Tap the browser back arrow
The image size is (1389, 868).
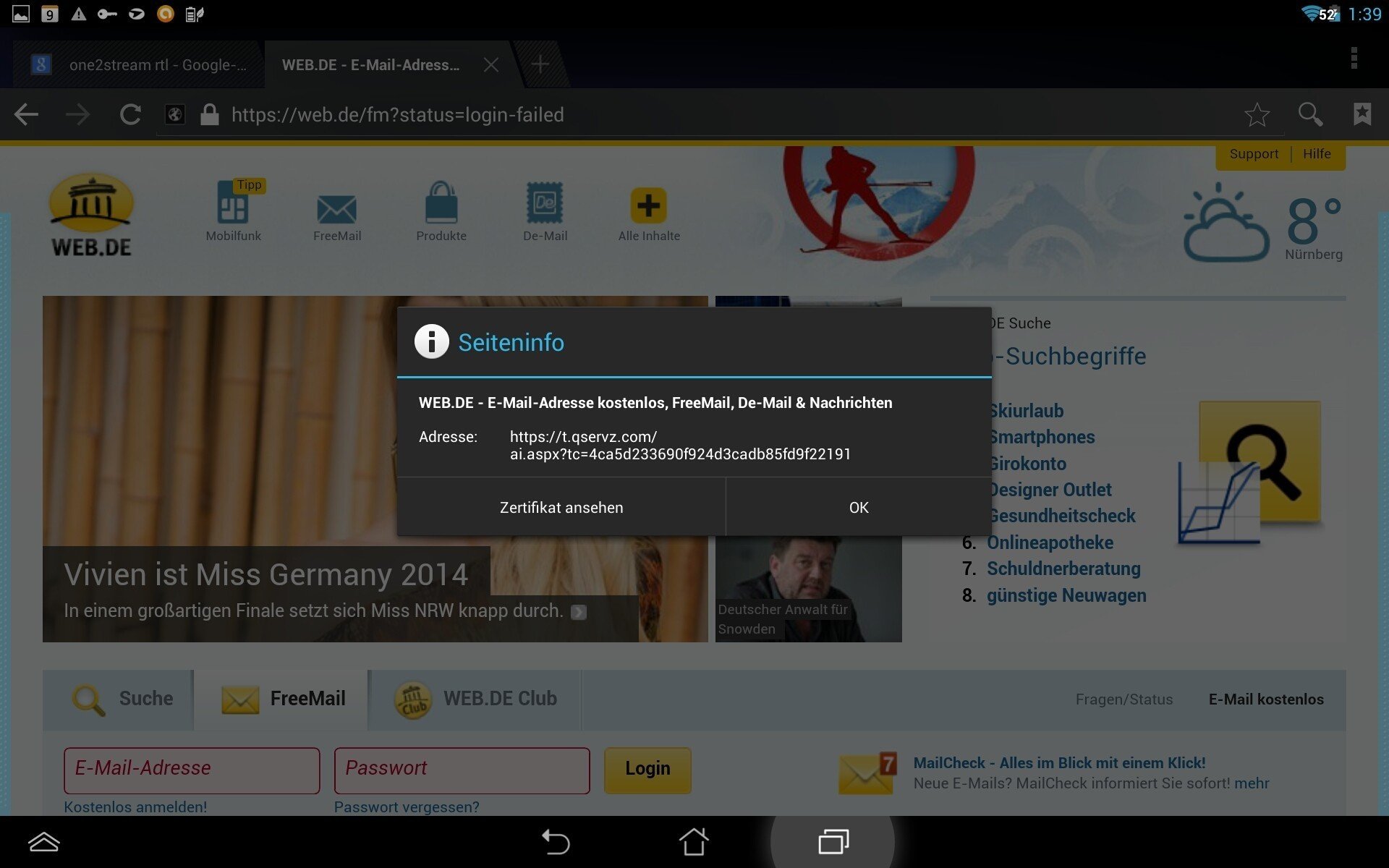click(26, 114)
